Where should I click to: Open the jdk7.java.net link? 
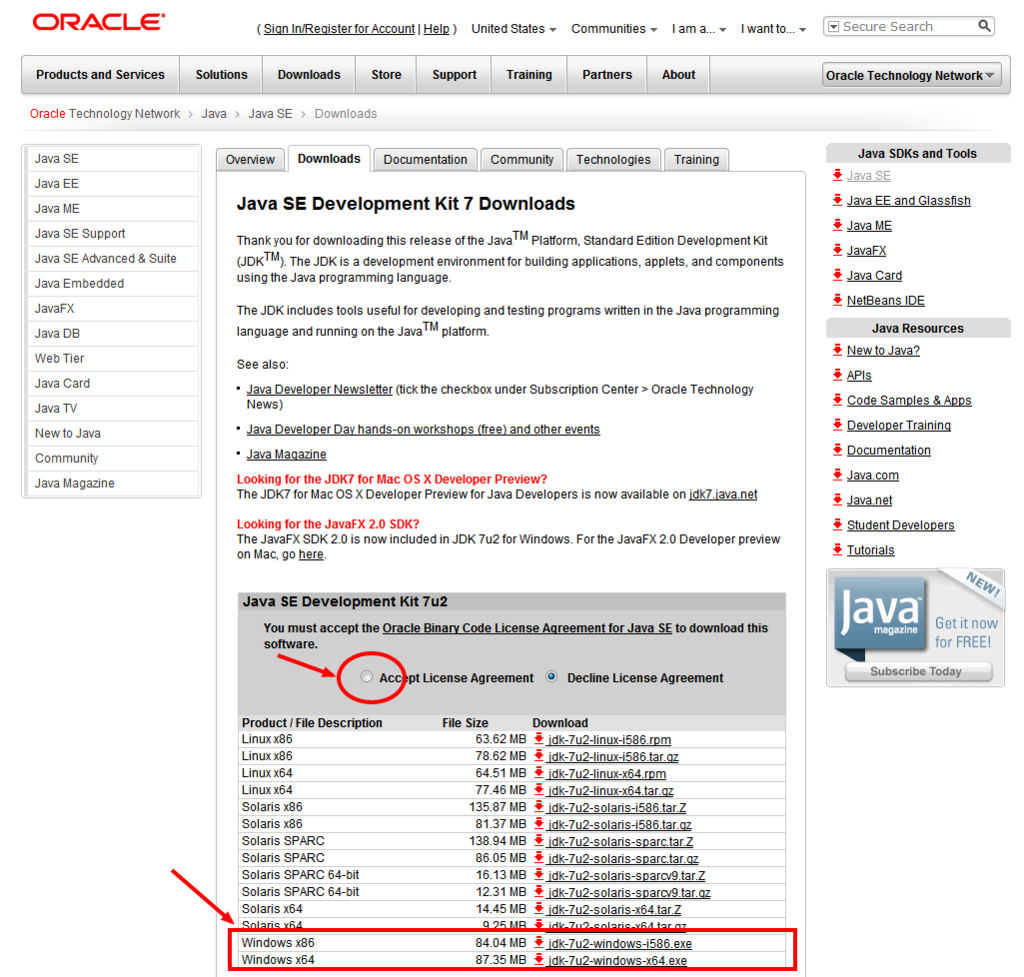(x=723, y=494)
